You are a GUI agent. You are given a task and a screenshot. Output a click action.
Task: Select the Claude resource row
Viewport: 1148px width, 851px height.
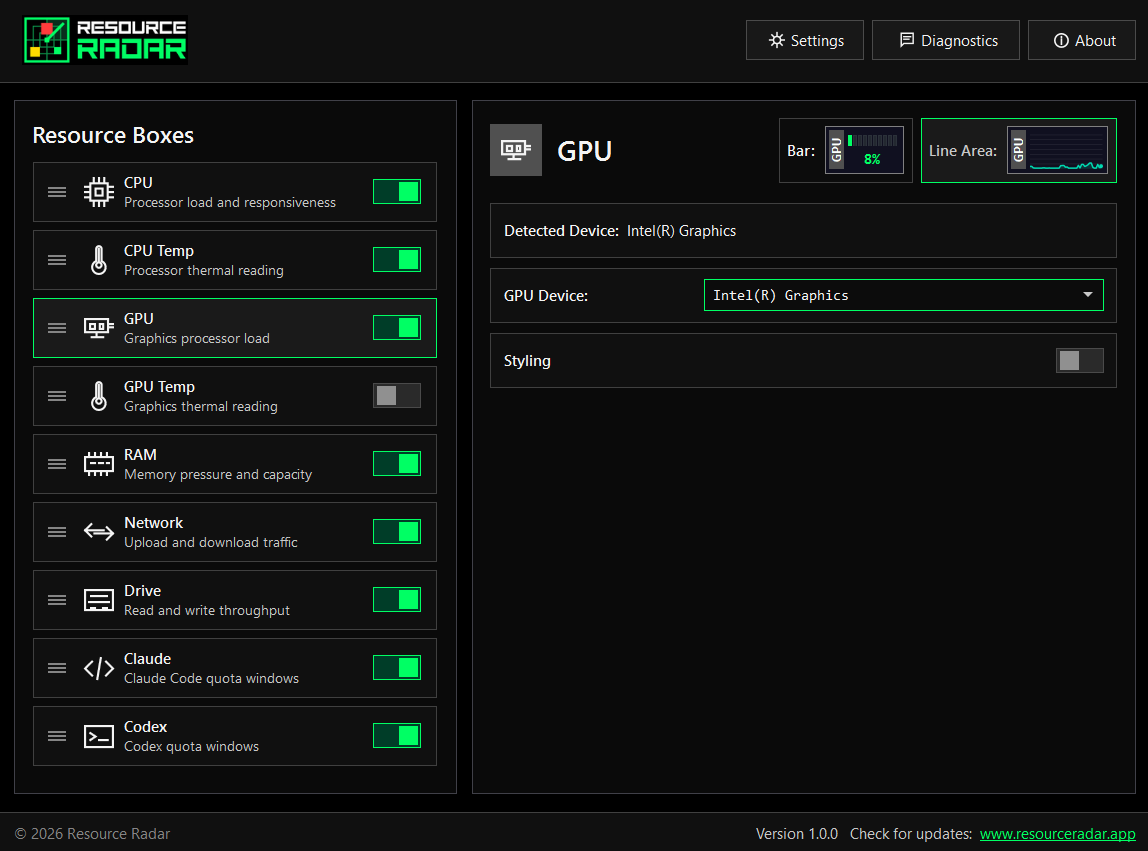(x=235, y=668)
